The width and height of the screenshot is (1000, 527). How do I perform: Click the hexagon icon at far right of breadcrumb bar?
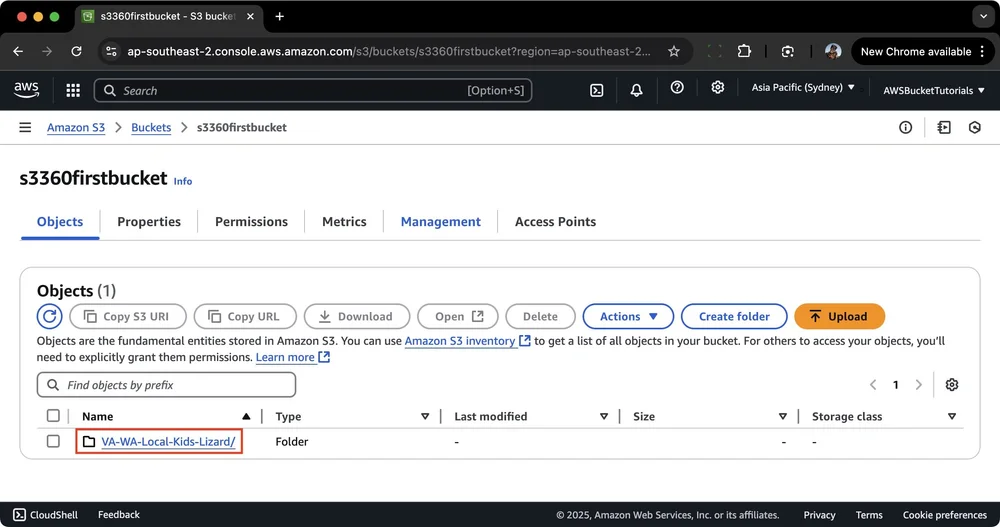click(x=974, y=128)
